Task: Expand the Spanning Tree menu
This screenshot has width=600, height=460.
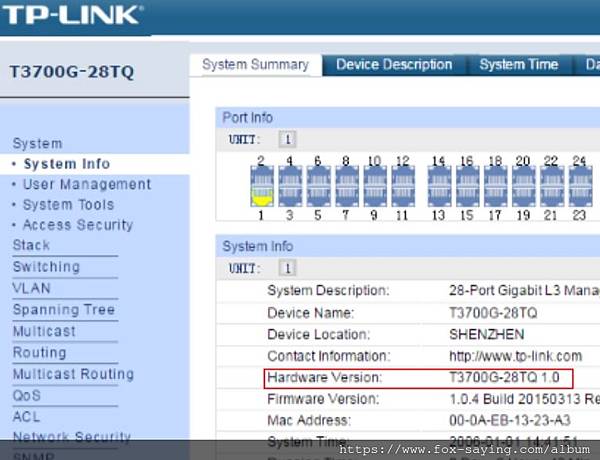Action: click(64, 309)
